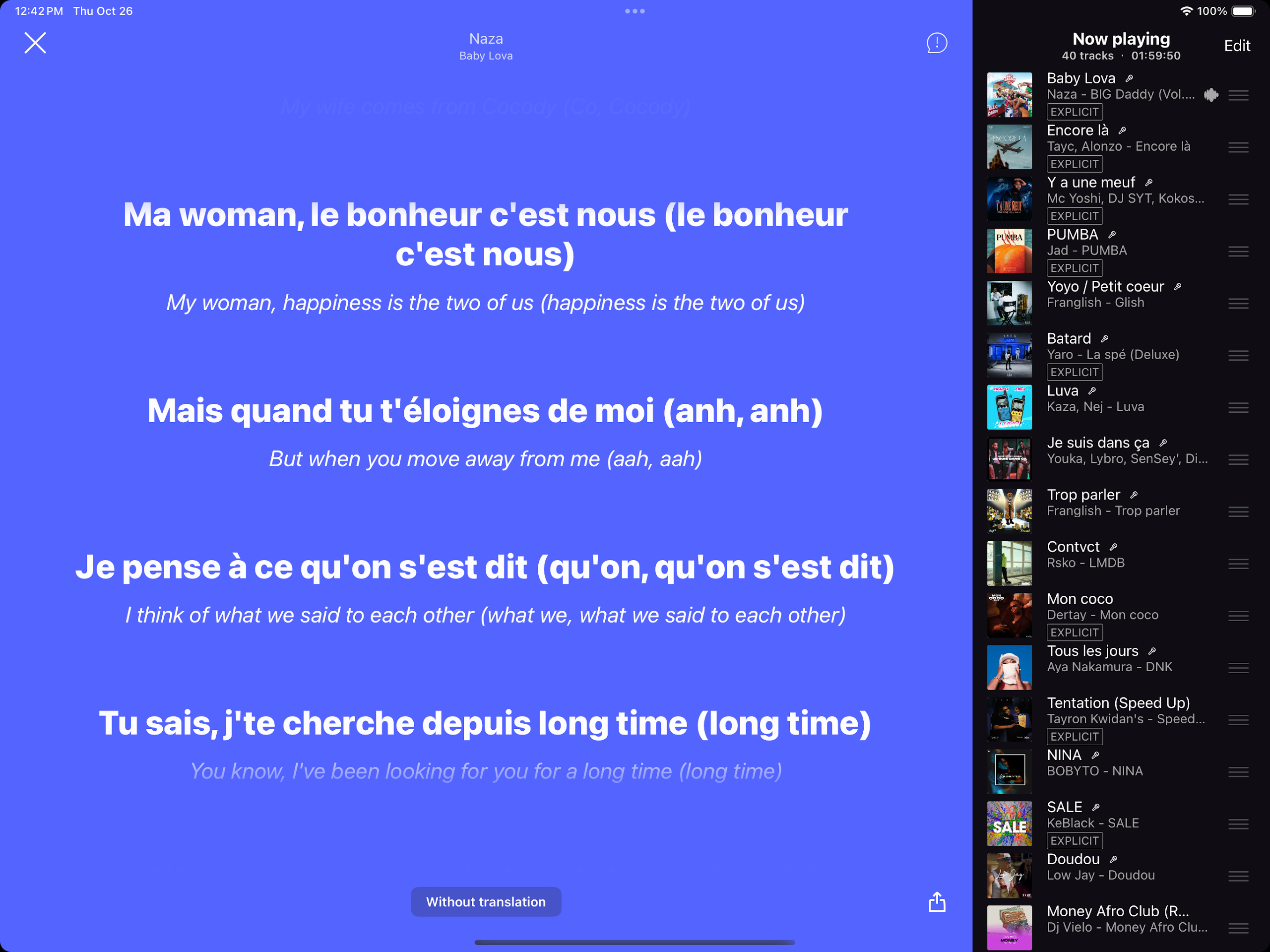The image size is (1270, 952).
Task: Jump to lyric line 'Mais quand tu t'éloignes de moi'
Action: 485,411
